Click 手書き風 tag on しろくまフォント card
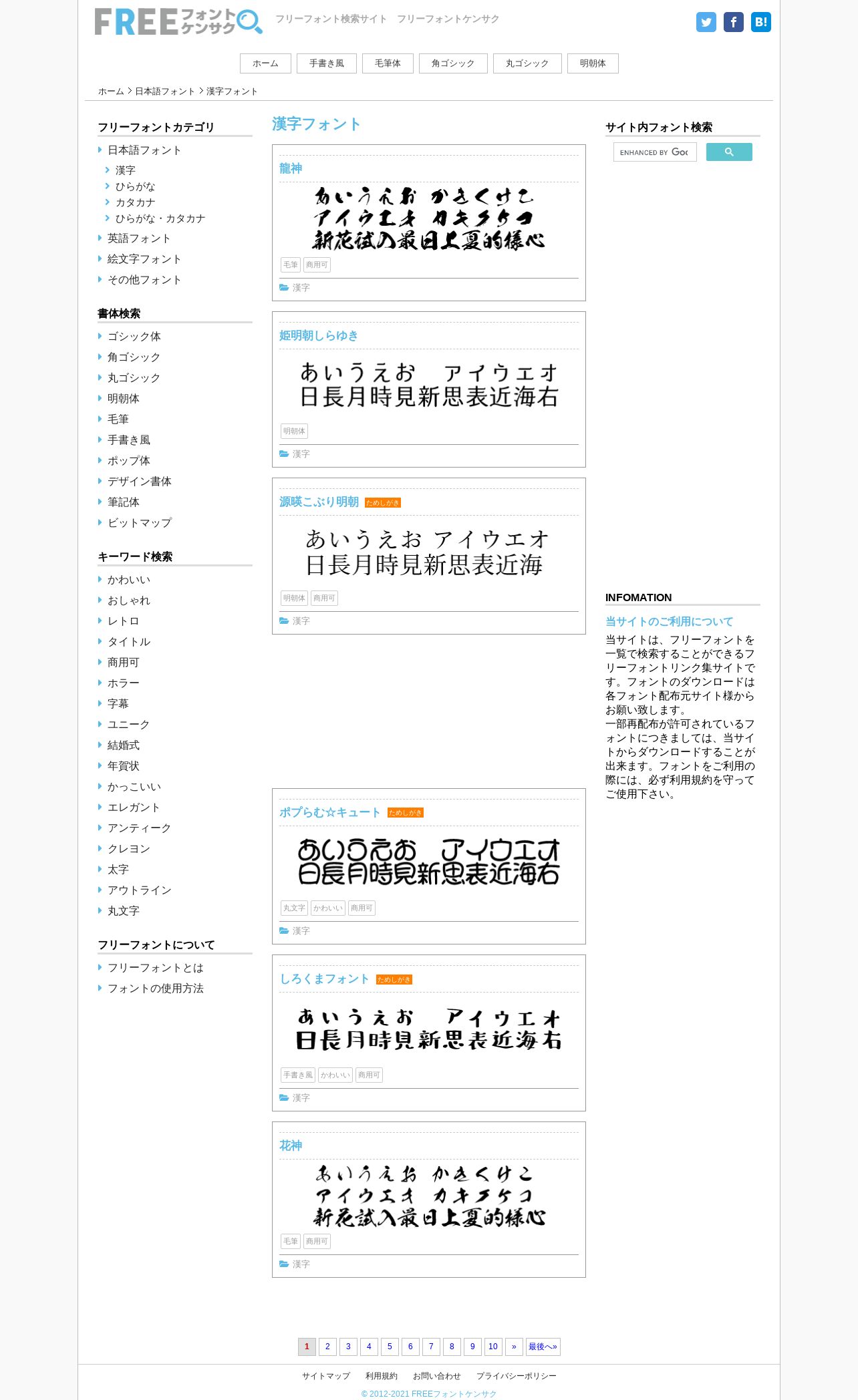Viewport: 858px width, 1400px height. coord(298,1075)
